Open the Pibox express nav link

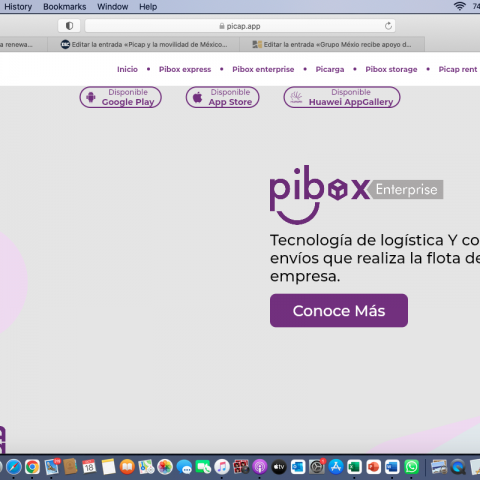(185, 69)
